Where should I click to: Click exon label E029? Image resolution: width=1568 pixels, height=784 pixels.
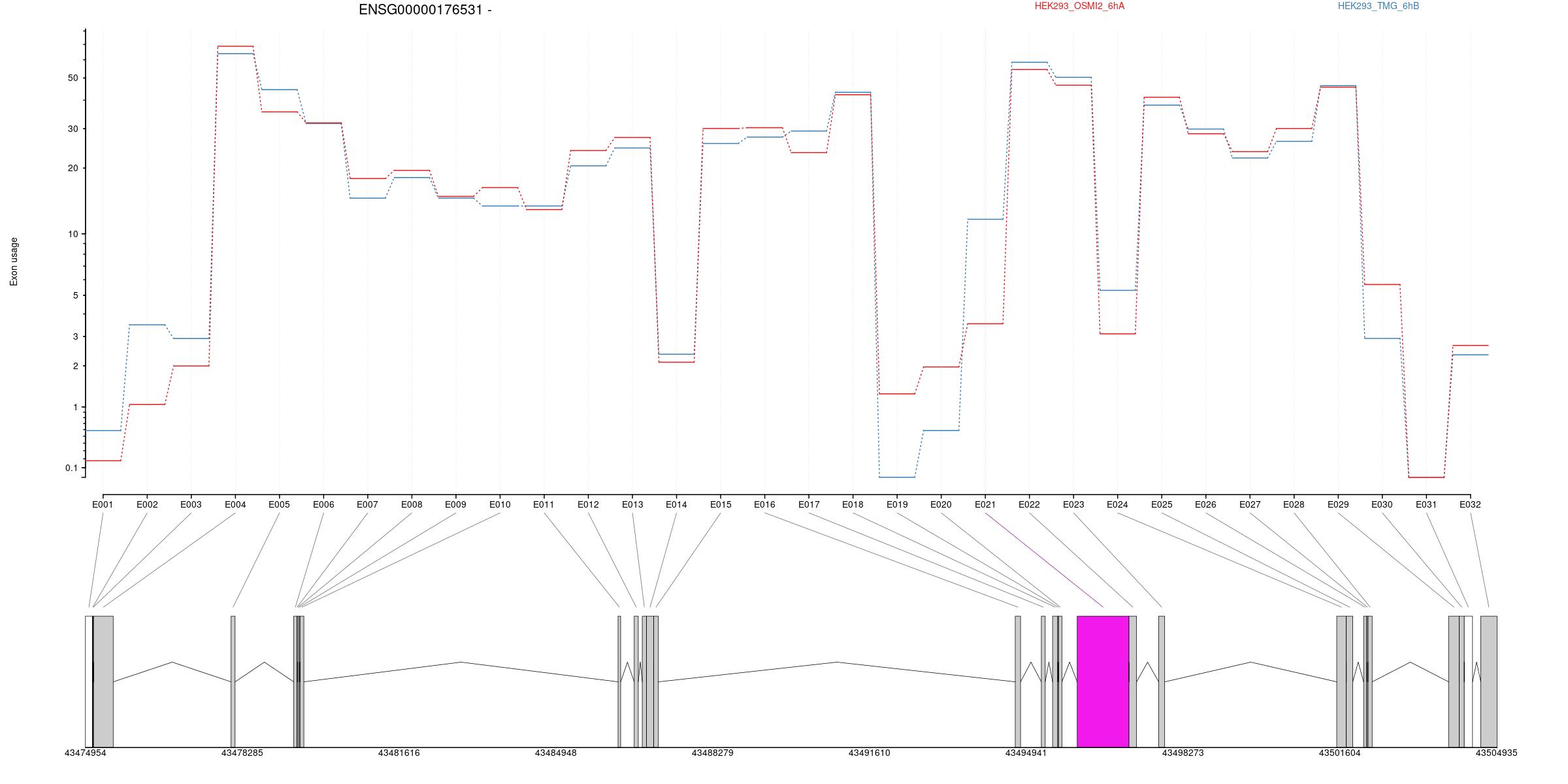coord(1338,504)
